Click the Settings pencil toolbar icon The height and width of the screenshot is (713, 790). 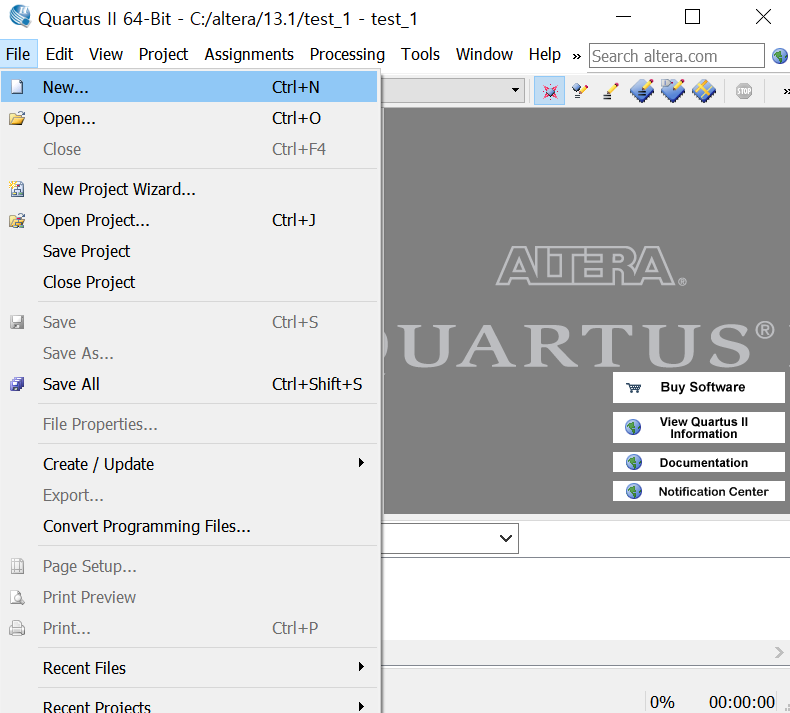click(x=611, y=91)
